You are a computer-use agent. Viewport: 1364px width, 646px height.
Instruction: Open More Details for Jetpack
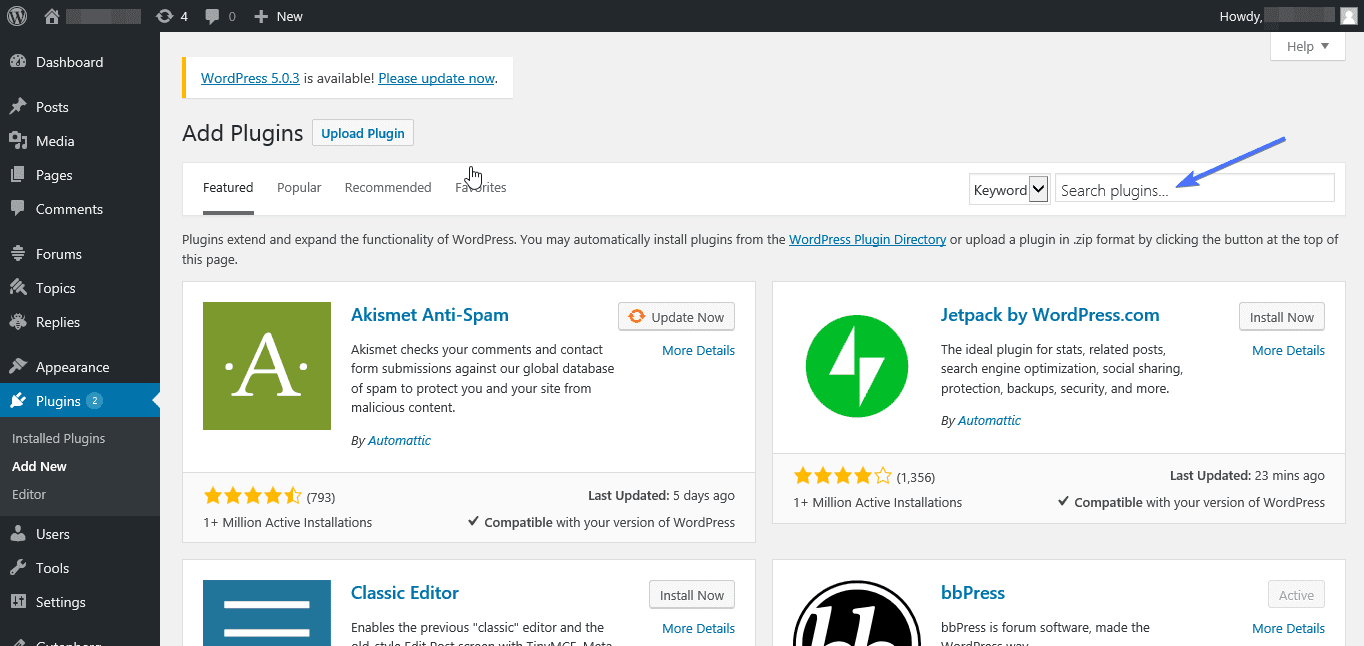tap(1288, 351)
